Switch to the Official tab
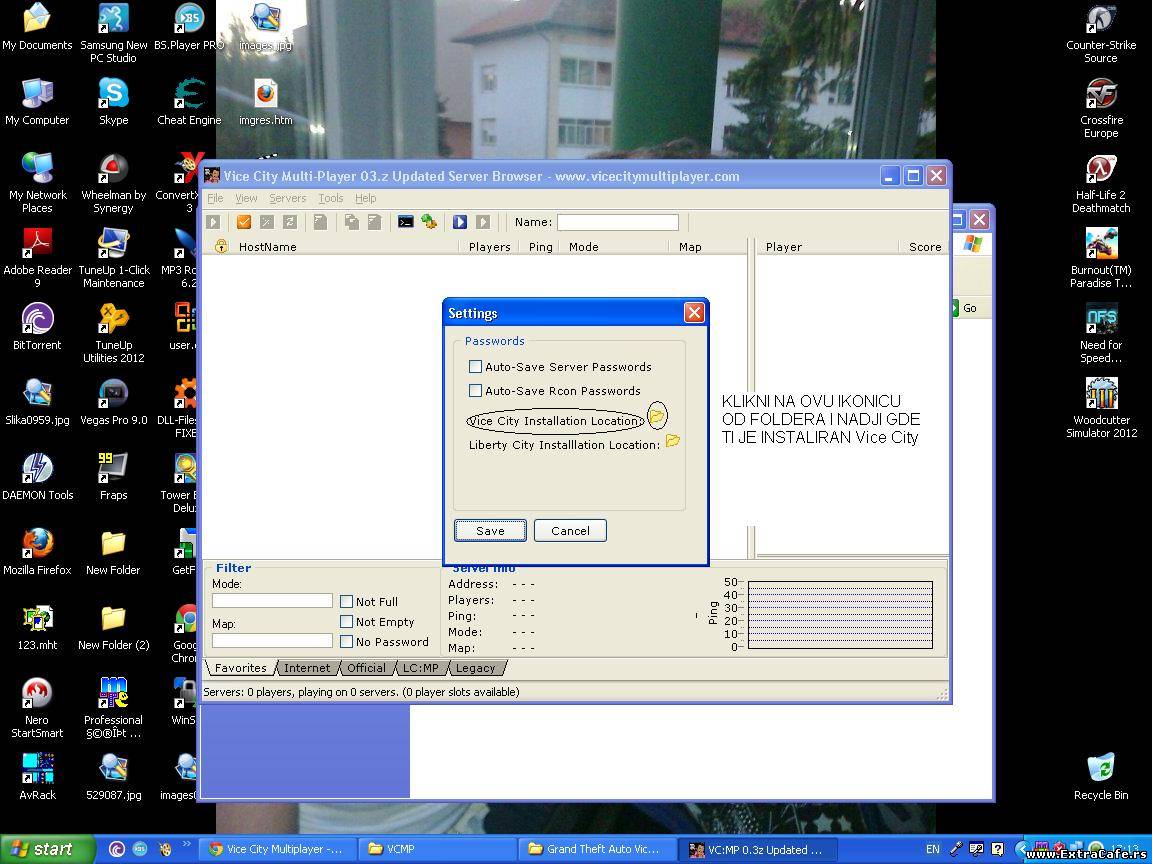 tap(366, 668)
